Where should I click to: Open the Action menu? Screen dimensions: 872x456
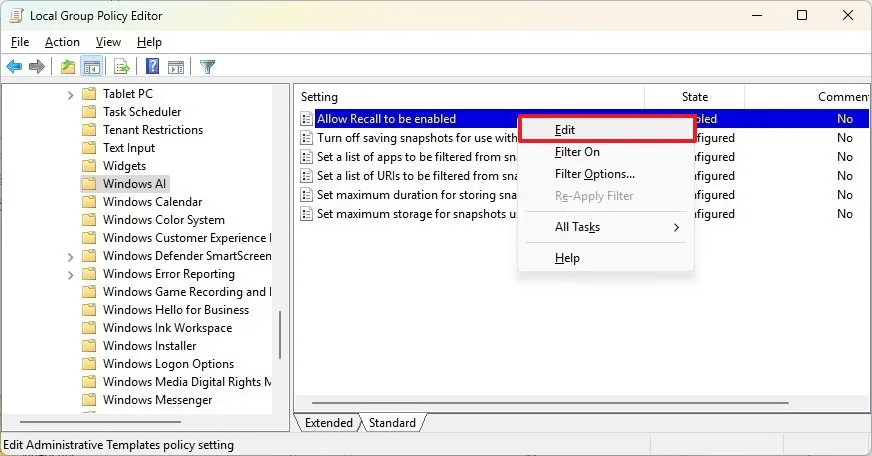tap(62, 42)
